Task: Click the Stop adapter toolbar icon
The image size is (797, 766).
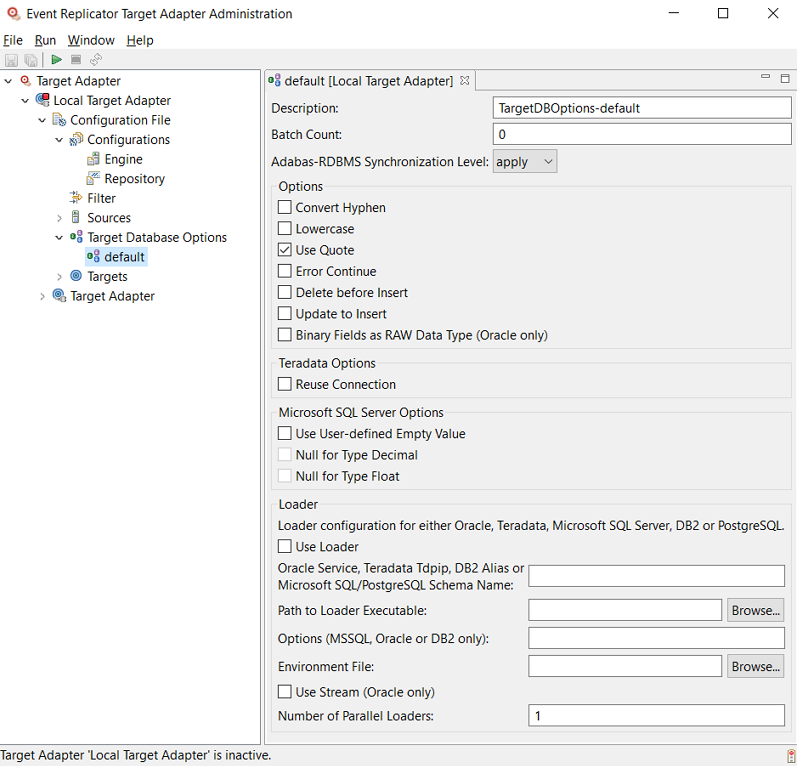Action: pos(76,60)
